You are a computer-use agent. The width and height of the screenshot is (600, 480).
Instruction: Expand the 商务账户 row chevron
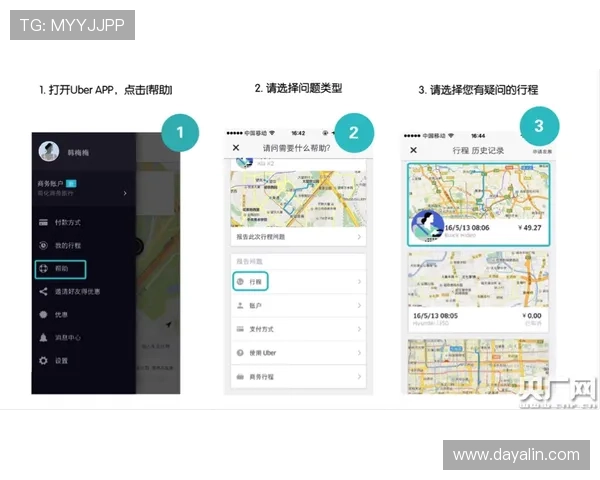[x=125, y=193]
